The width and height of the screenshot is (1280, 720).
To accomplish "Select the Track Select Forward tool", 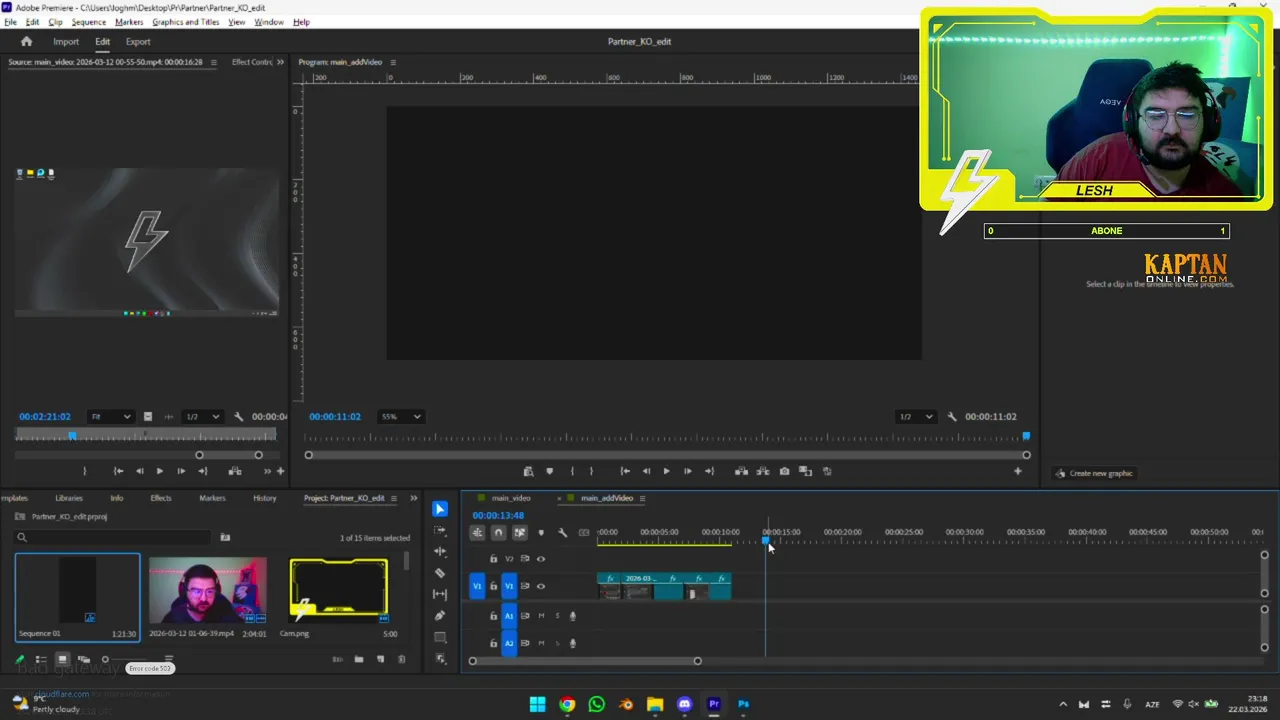I will coord(440,530).
